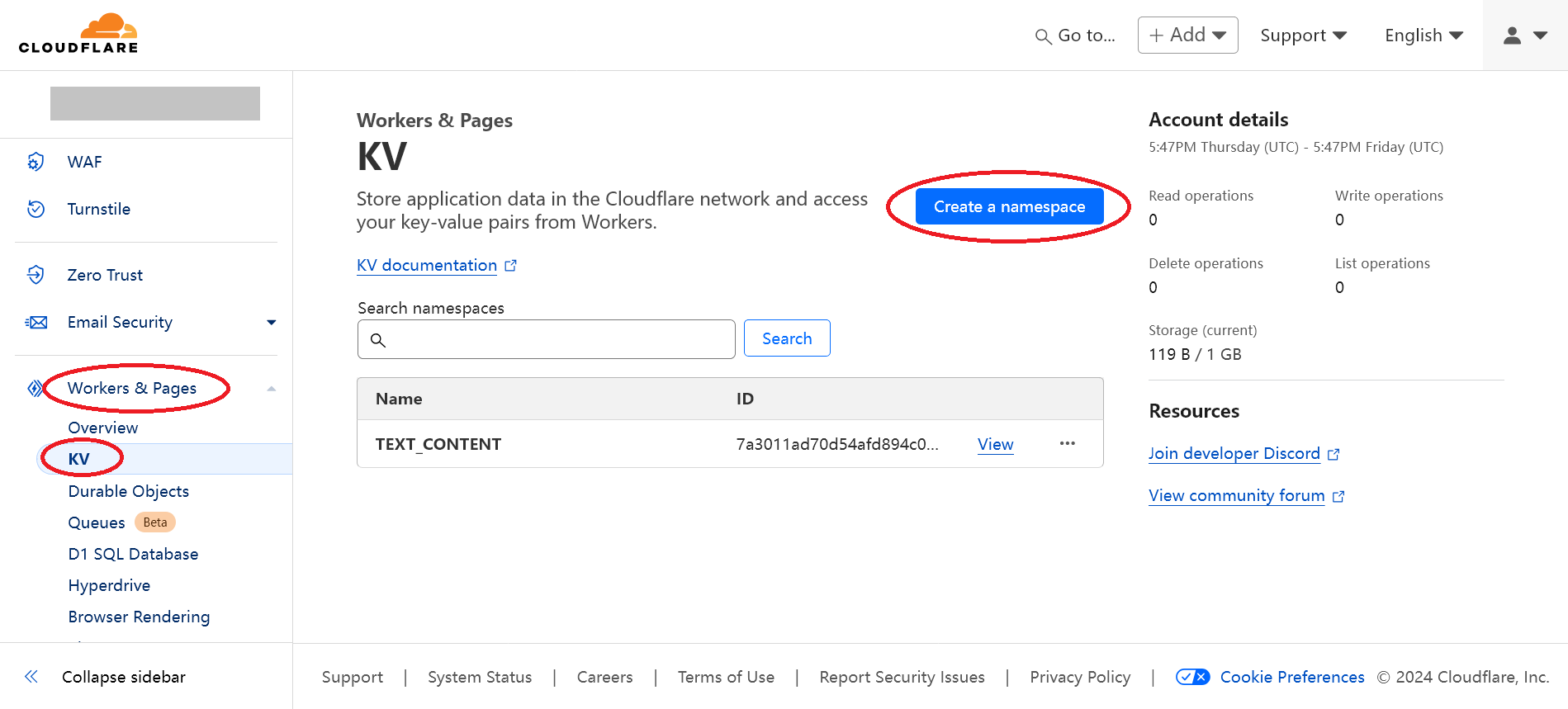The image size is (1568, 709).
Task: Open the KV documentation link
Action: pyautogui.click(x=427, y=265)
